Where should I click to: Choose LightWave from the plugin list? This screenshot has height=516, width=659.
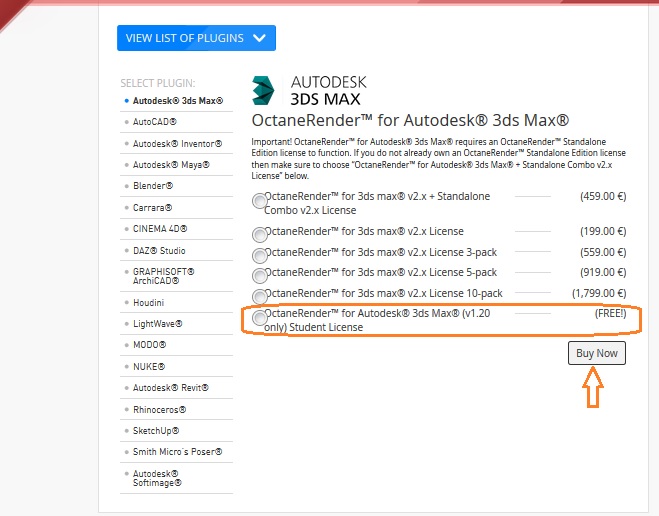[158, 324]
